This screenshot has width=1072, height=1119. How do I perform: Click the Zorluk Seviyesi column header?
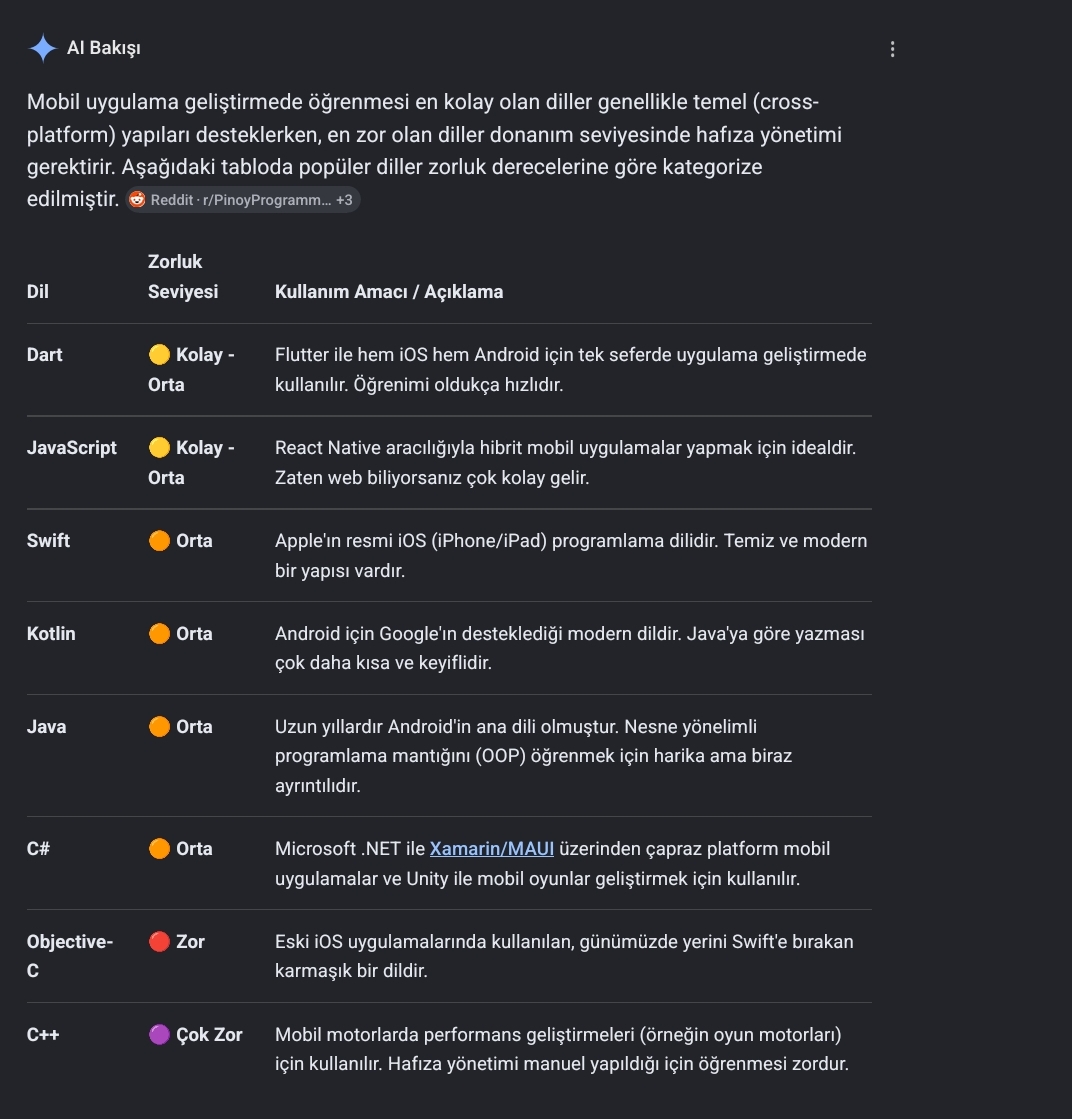click(183, 277)
